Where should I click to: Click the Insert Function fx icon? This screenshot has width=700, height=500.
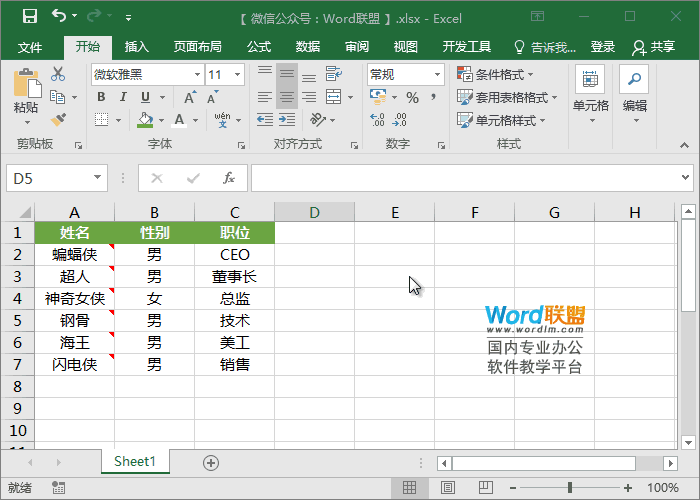(x=229, y=179)
